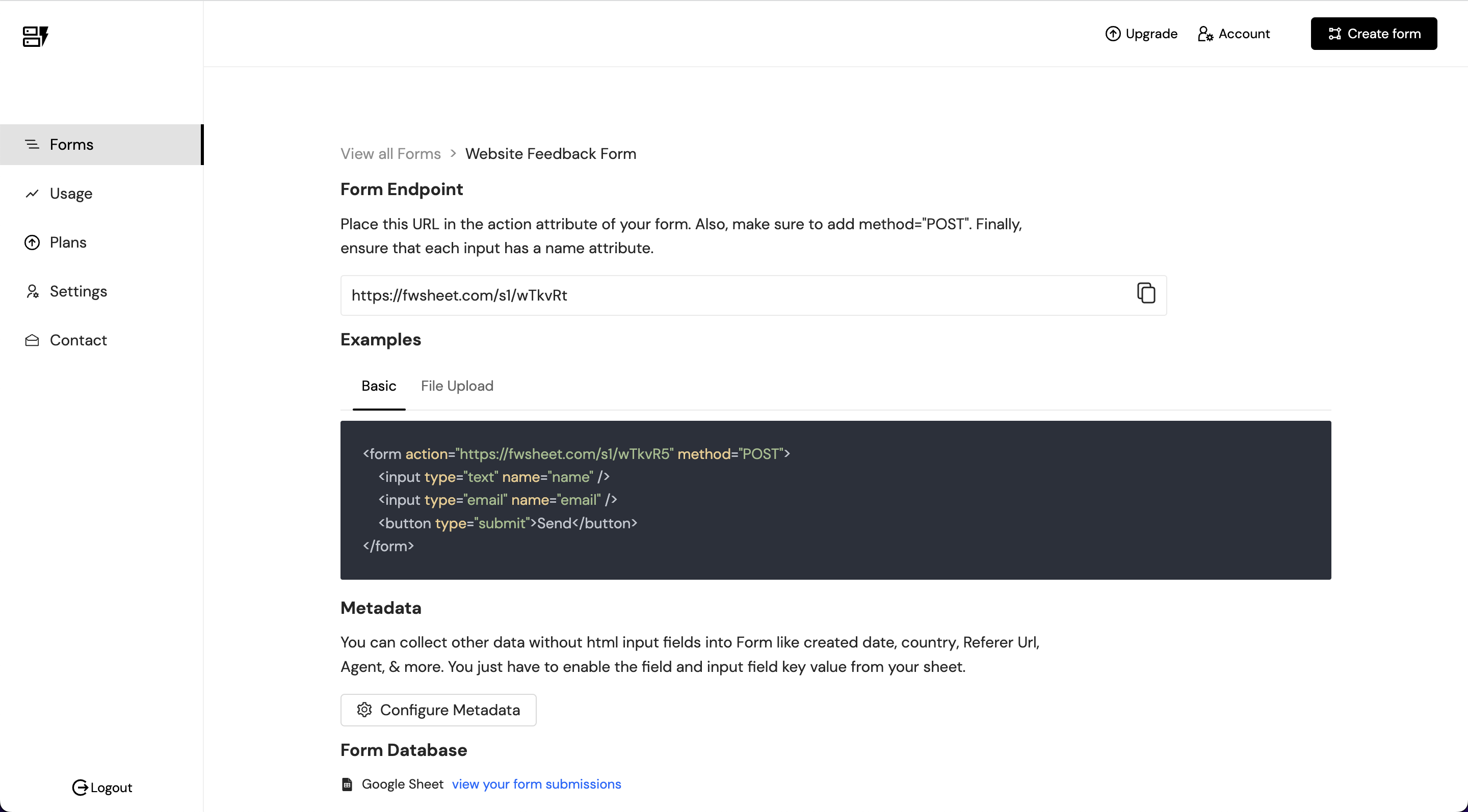Select the form endpoint URL field
The height and width of the screenshot is (812, 1468).
(684, 295)
